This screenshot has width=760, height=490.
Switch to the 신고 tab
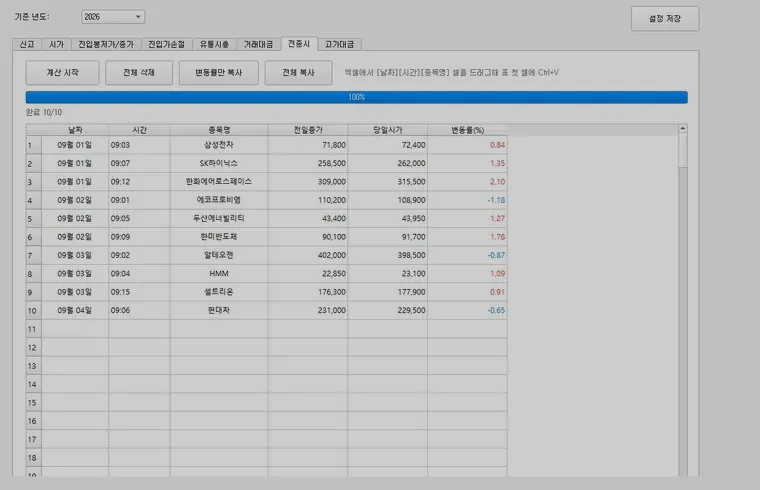(27, 44)
